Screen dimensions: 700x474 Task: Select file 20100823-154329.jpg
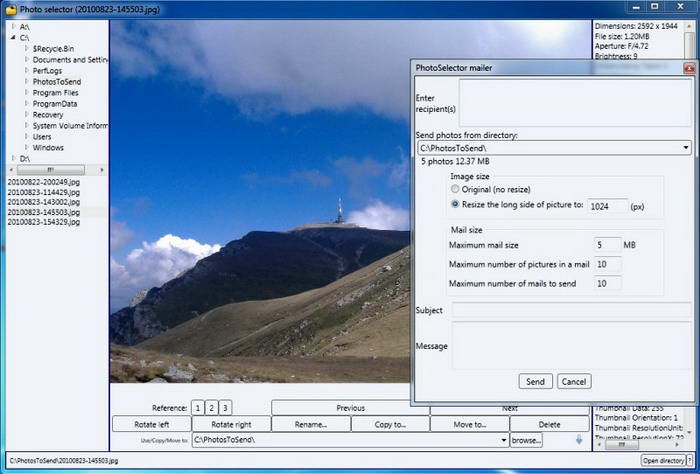44,222
